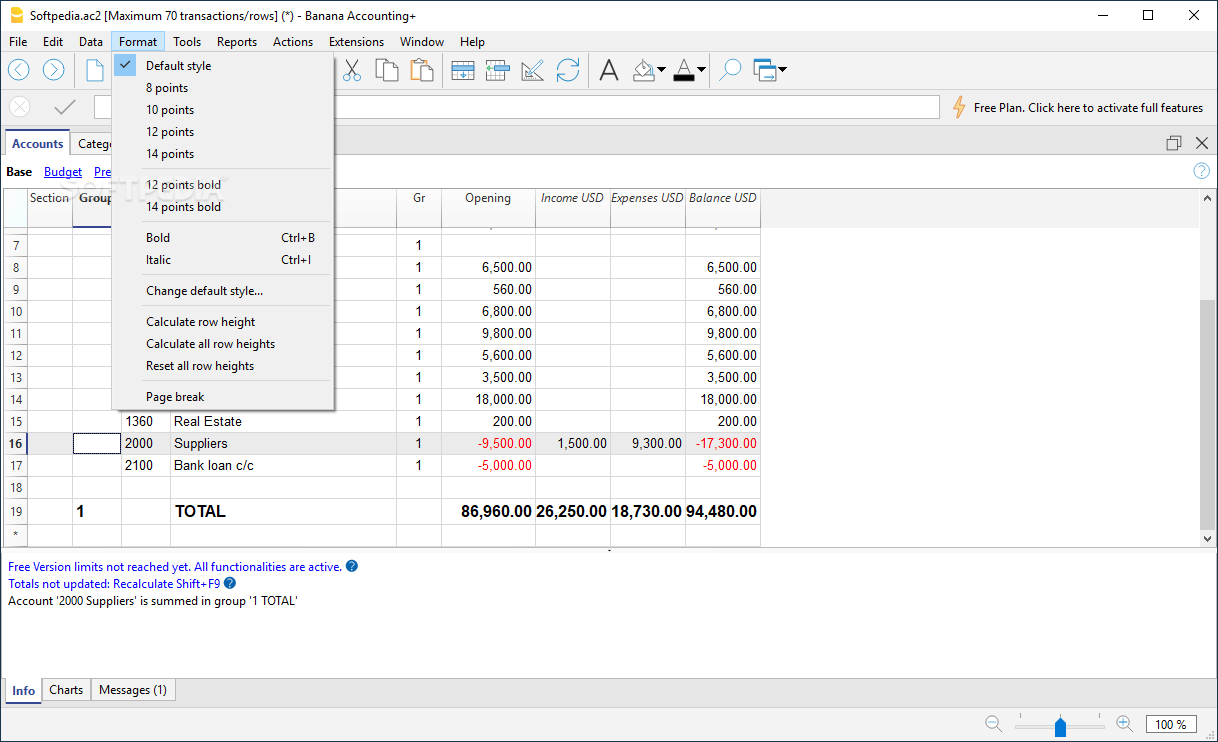Click the columns setup table icon
This screenshot has height=742, width=1218.
tap(497, 70)
